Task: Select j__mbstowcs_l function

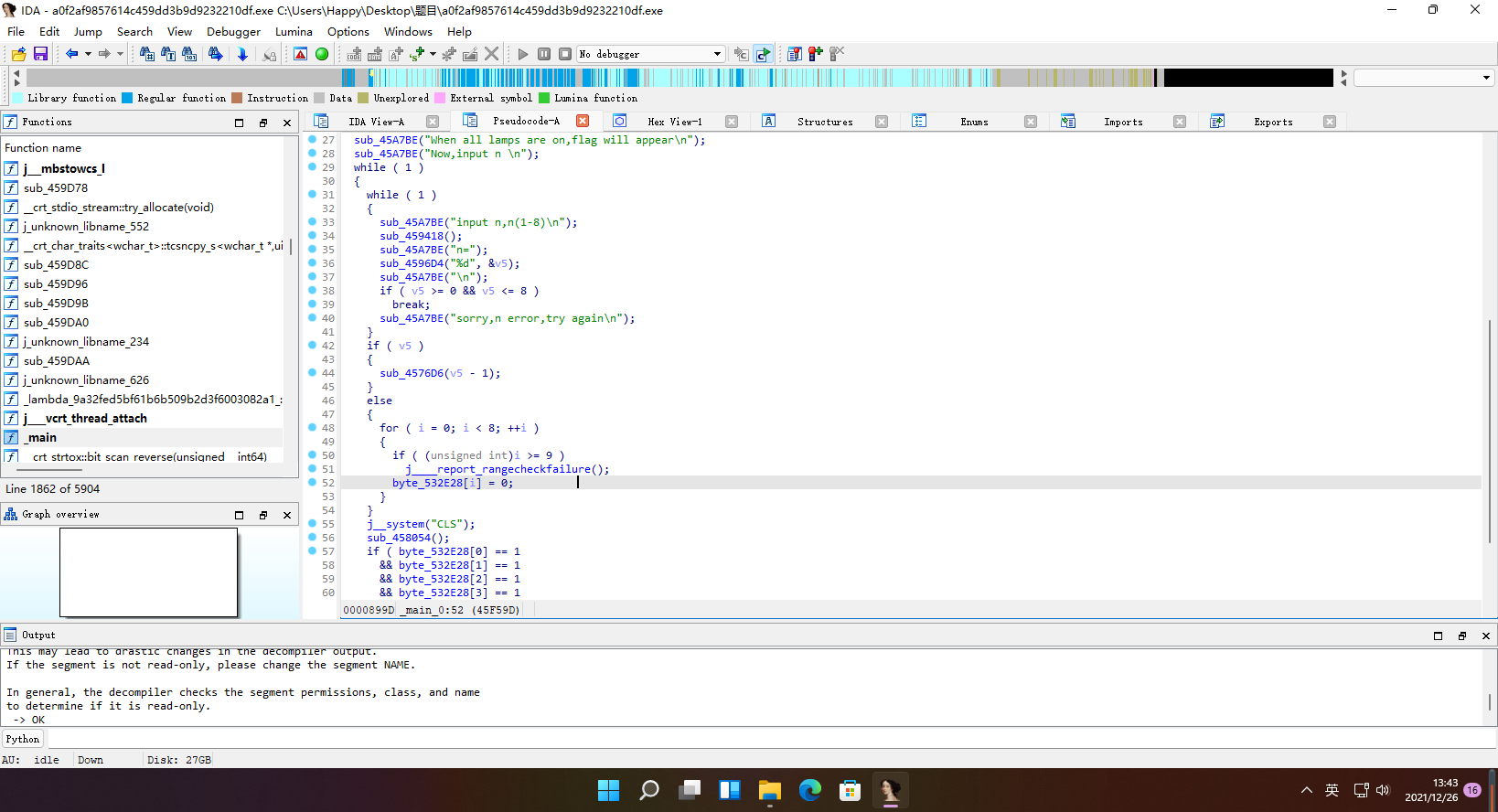Action: (x=143, y=168)
